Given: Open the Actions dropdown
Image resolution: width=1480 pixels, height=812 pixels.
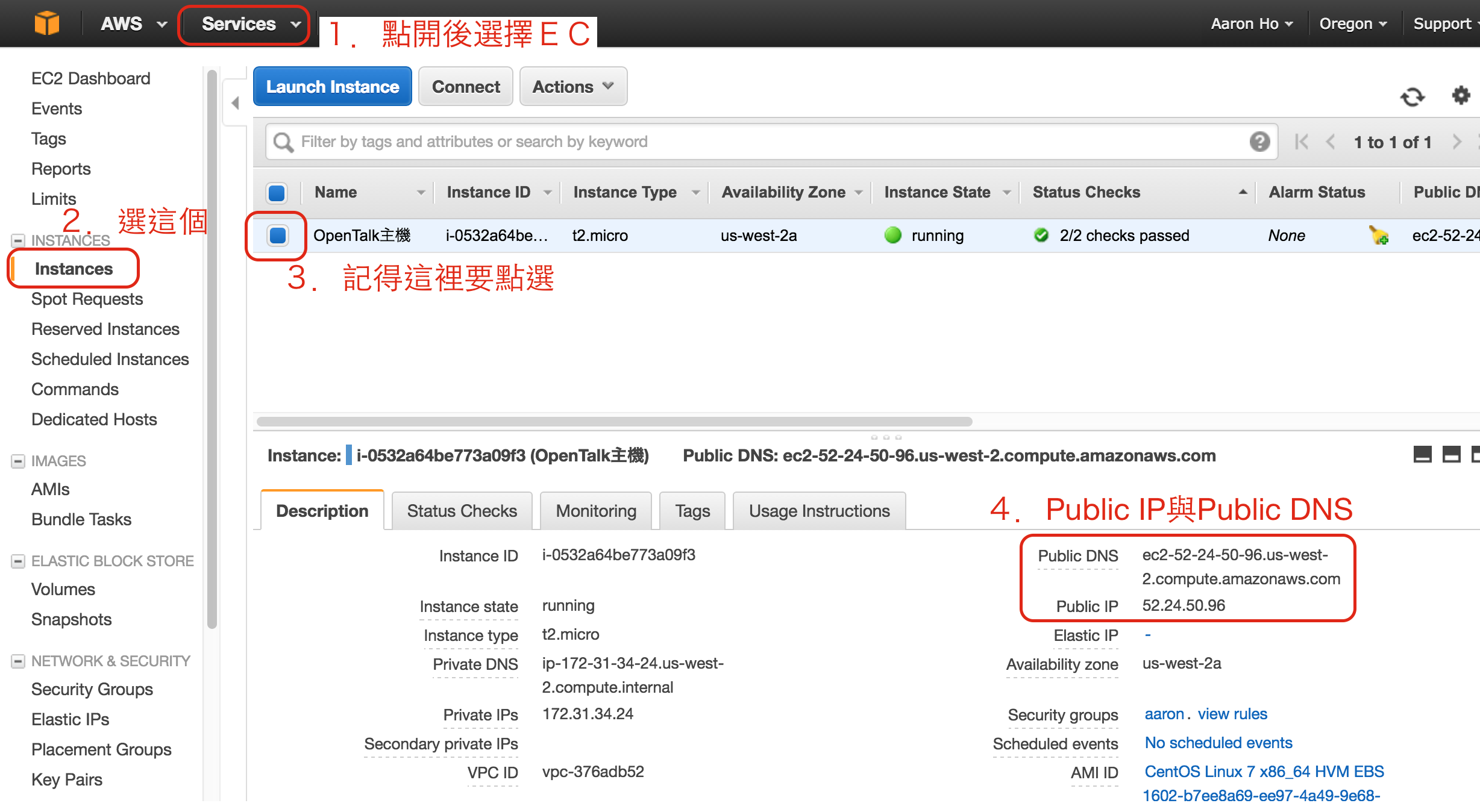Looking at the screenshot, I should pyautogui.click(x=573, y=87).
